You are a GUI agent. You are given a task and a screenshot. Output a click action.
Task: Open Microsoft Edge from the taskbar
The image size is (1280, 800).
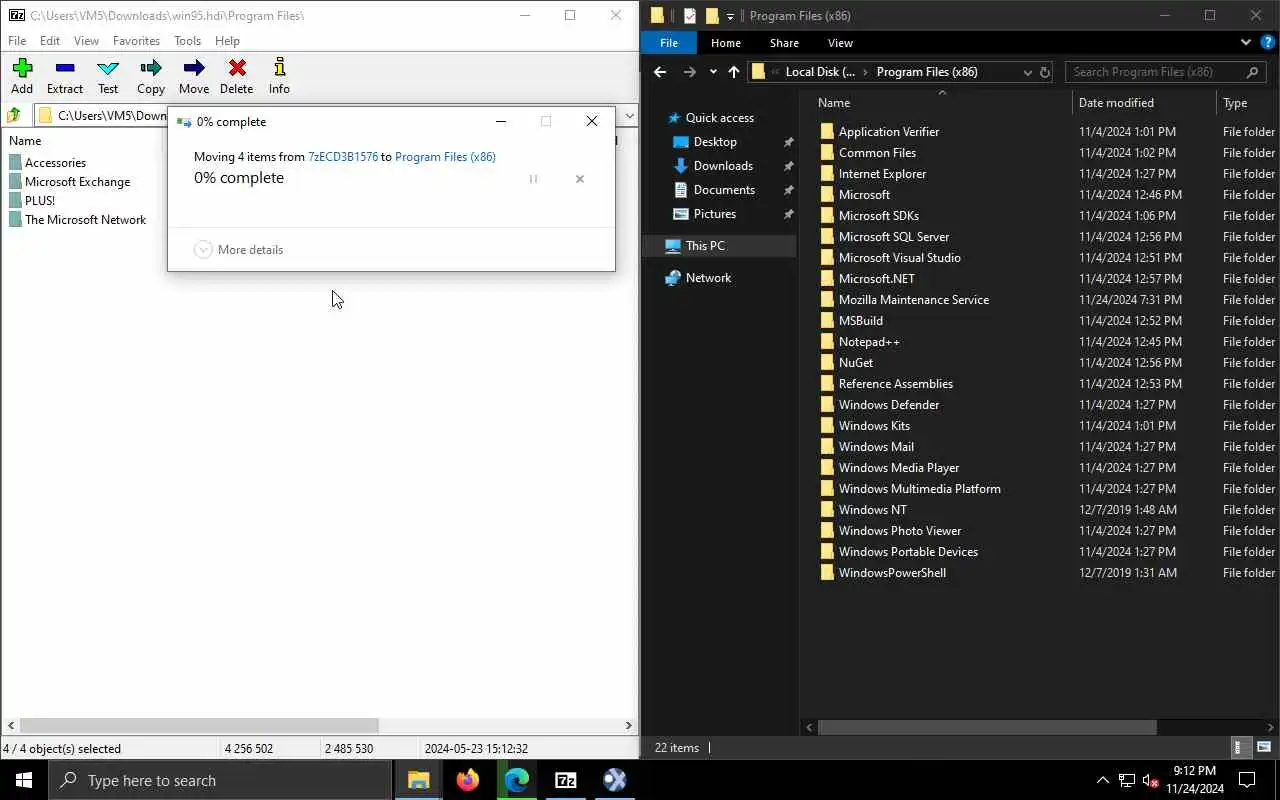[516, 780]
